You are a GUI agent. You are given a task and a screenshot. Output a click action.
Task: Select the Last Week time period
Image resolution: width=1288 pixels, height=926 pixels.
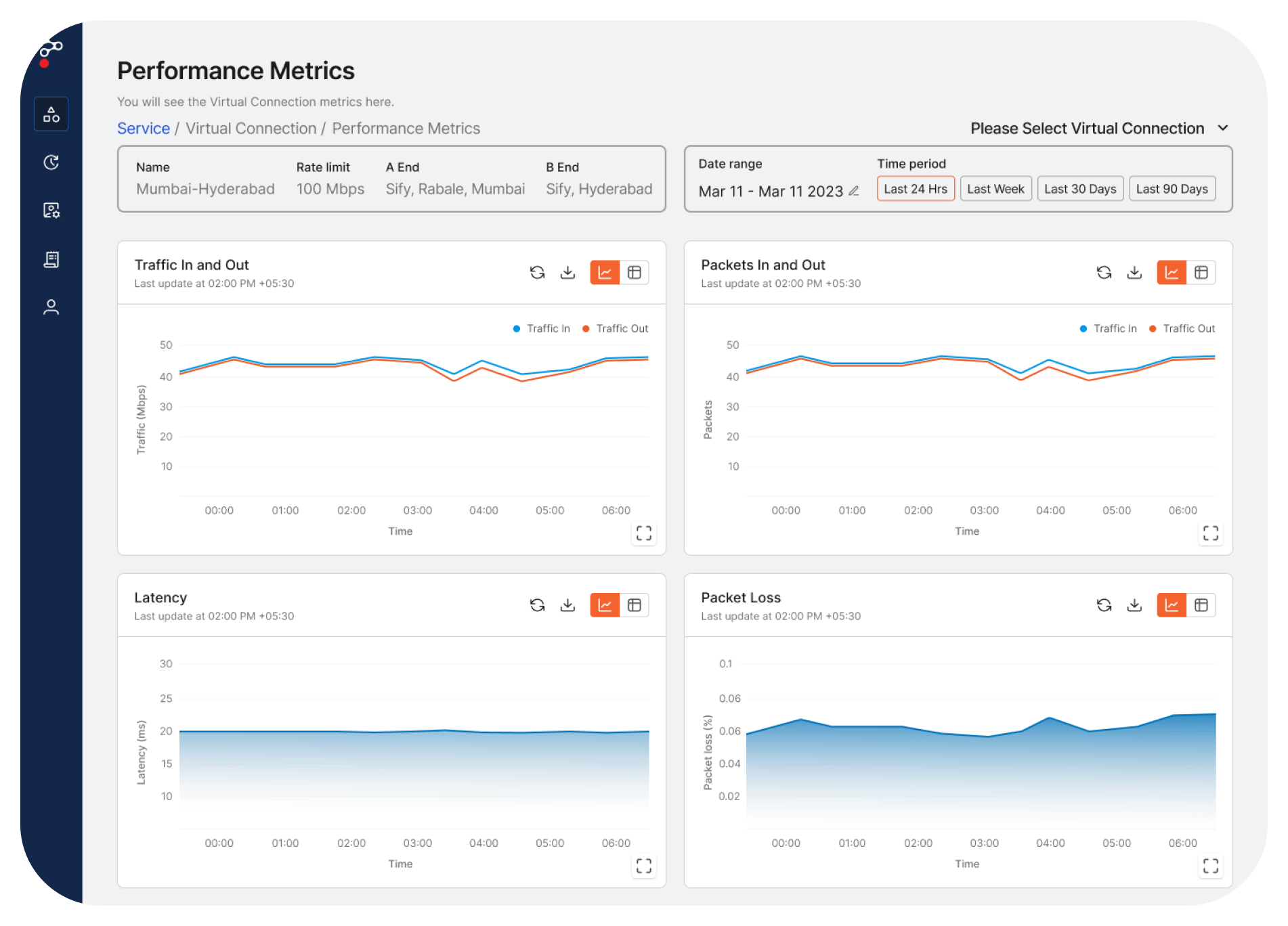tap(995, 189)
